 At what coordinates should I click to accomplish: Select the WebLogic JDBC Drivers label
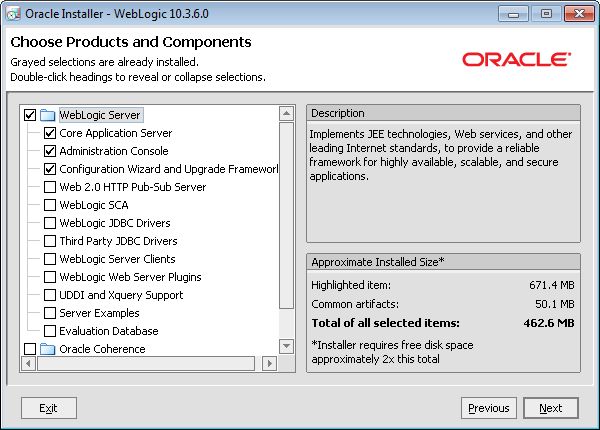115,223
